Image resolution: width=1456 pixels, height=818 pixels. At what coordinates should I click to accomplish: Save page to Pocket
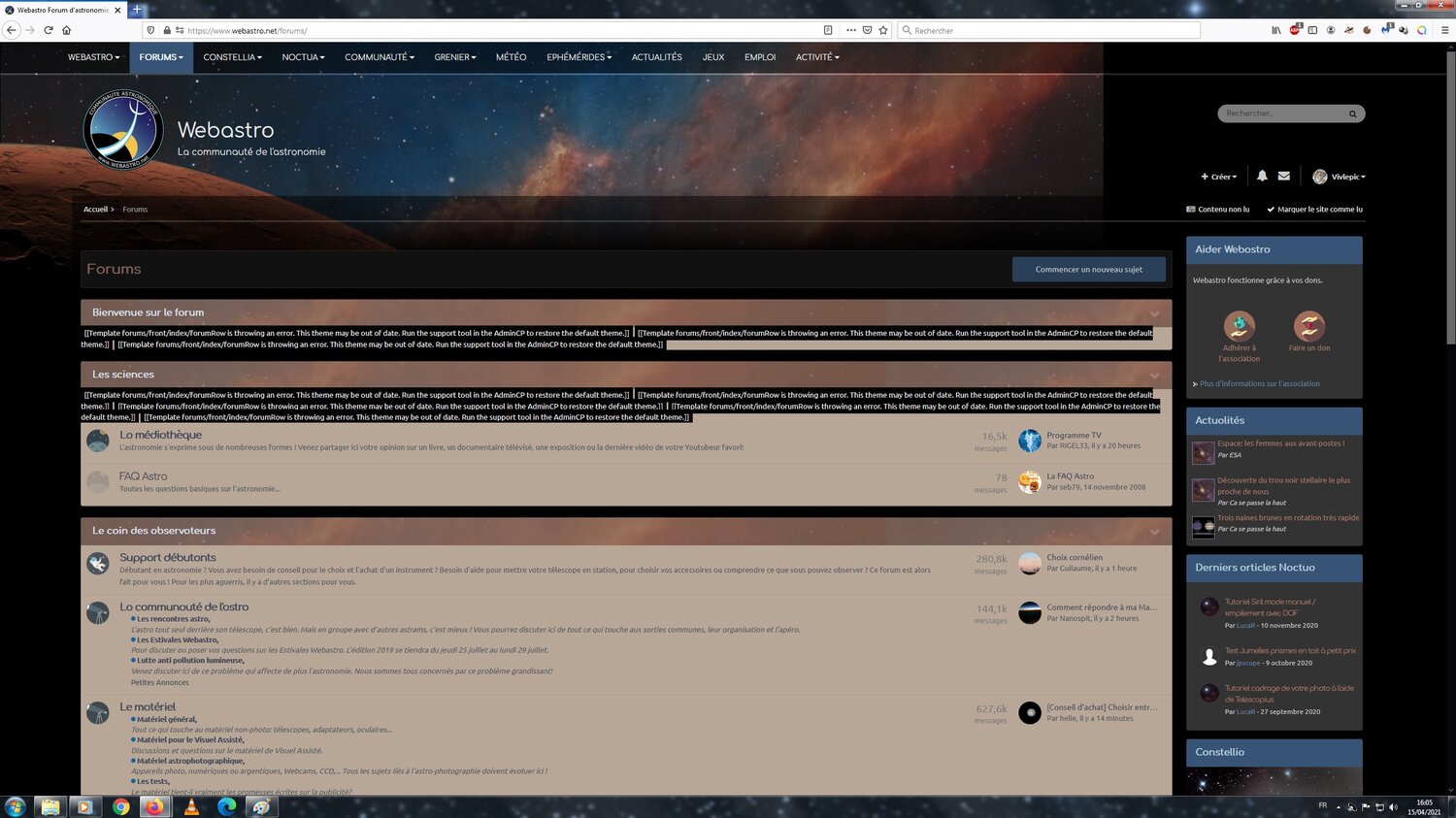tap(867, 30)
